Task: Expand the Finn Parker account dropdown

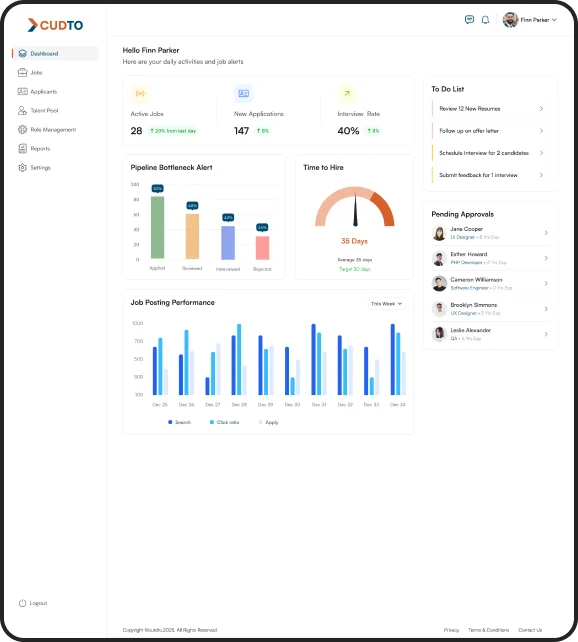Action: pos(554,20)
